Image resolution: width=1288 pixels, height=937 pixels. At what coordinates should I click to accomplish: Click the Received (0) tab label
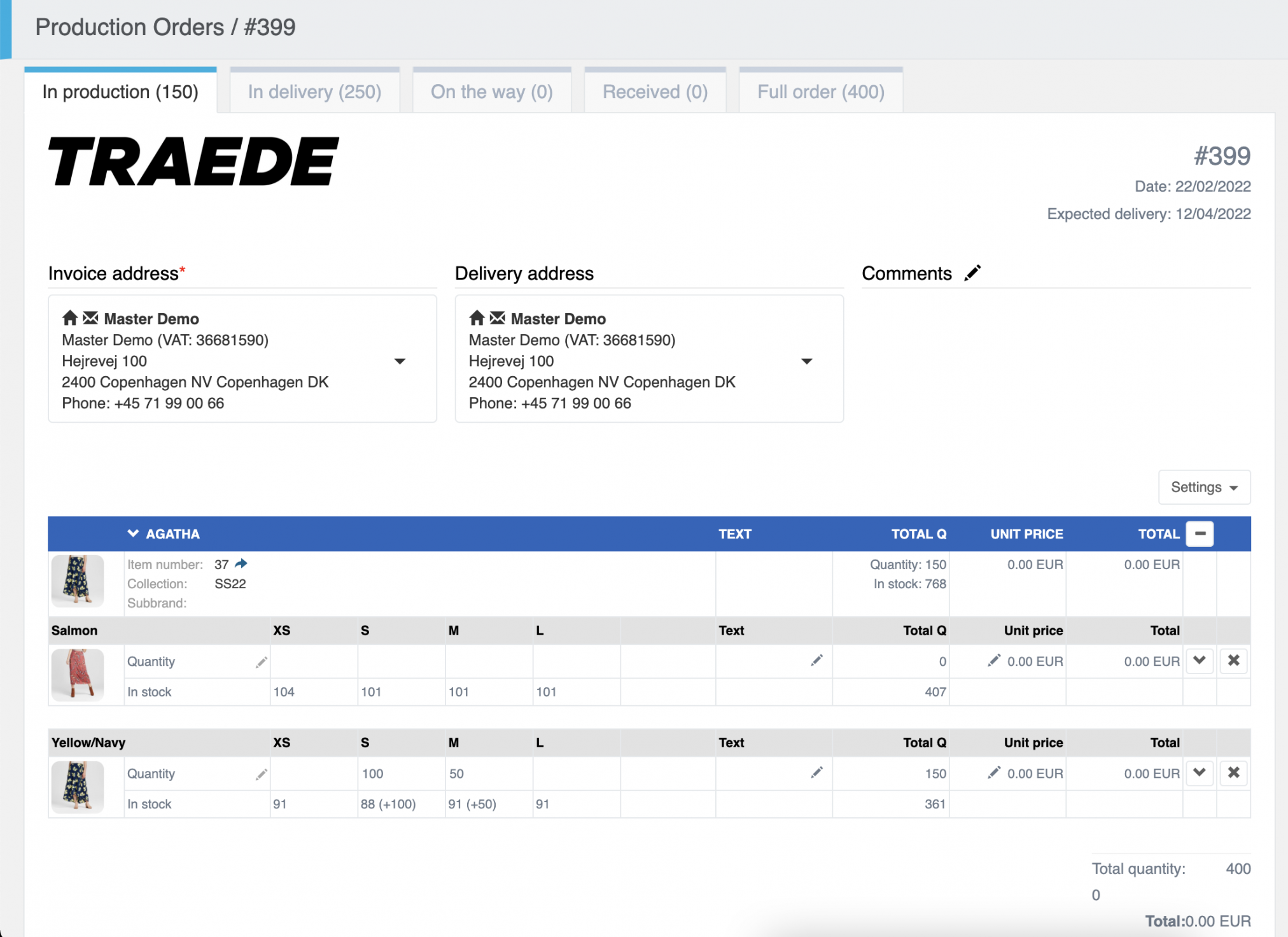pyautogui.click(x=655, y=91)
